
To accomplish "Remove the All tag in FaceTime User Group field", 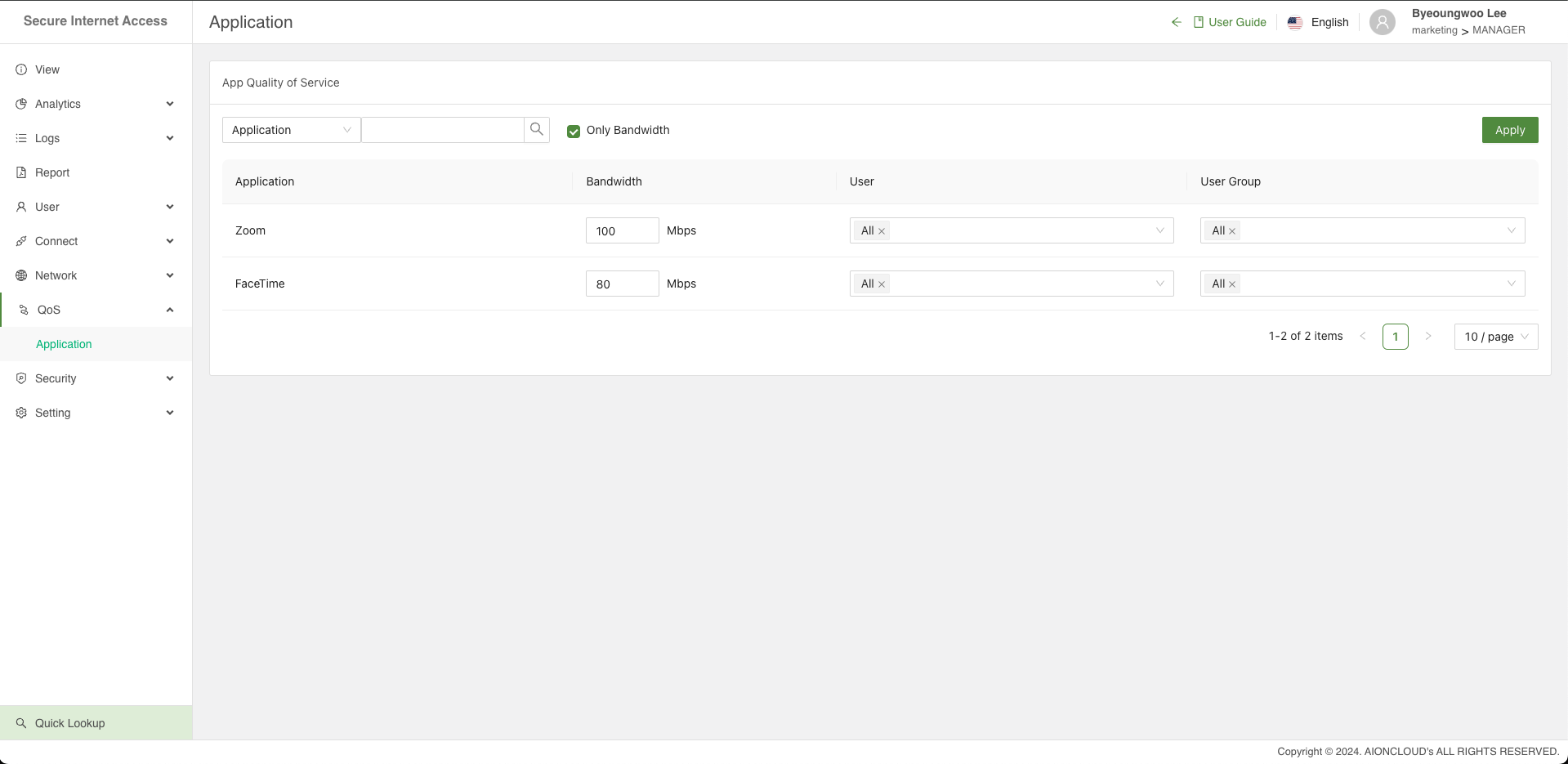I will coord(1232,284).
